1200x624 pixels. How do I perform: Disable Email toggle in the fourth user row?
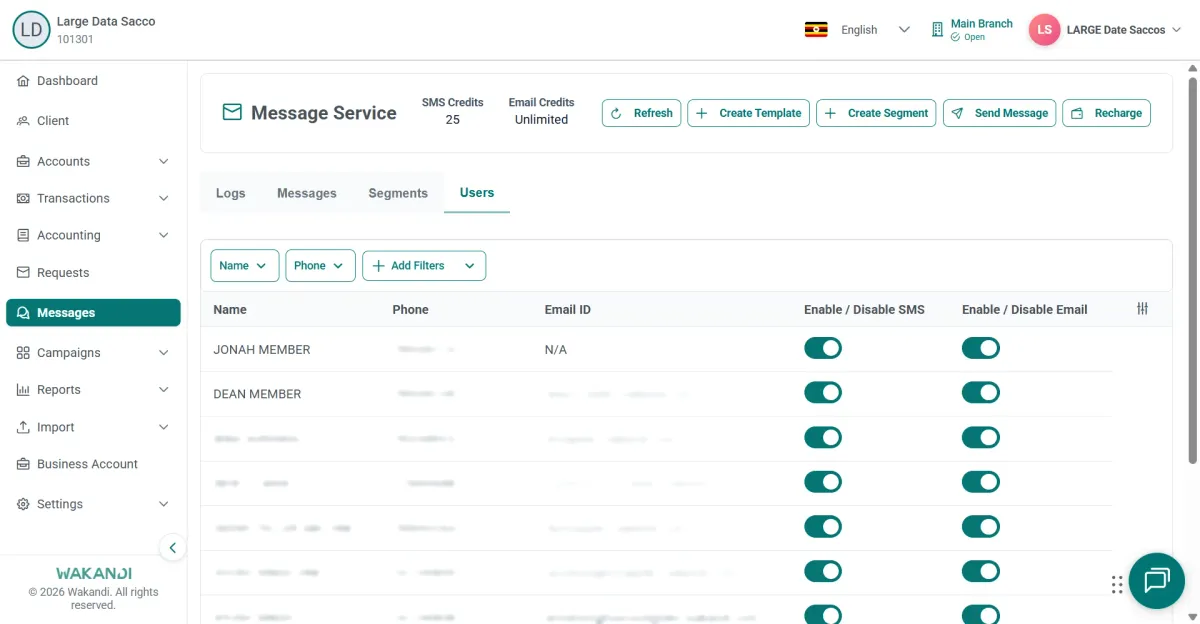tap(981, 482)
